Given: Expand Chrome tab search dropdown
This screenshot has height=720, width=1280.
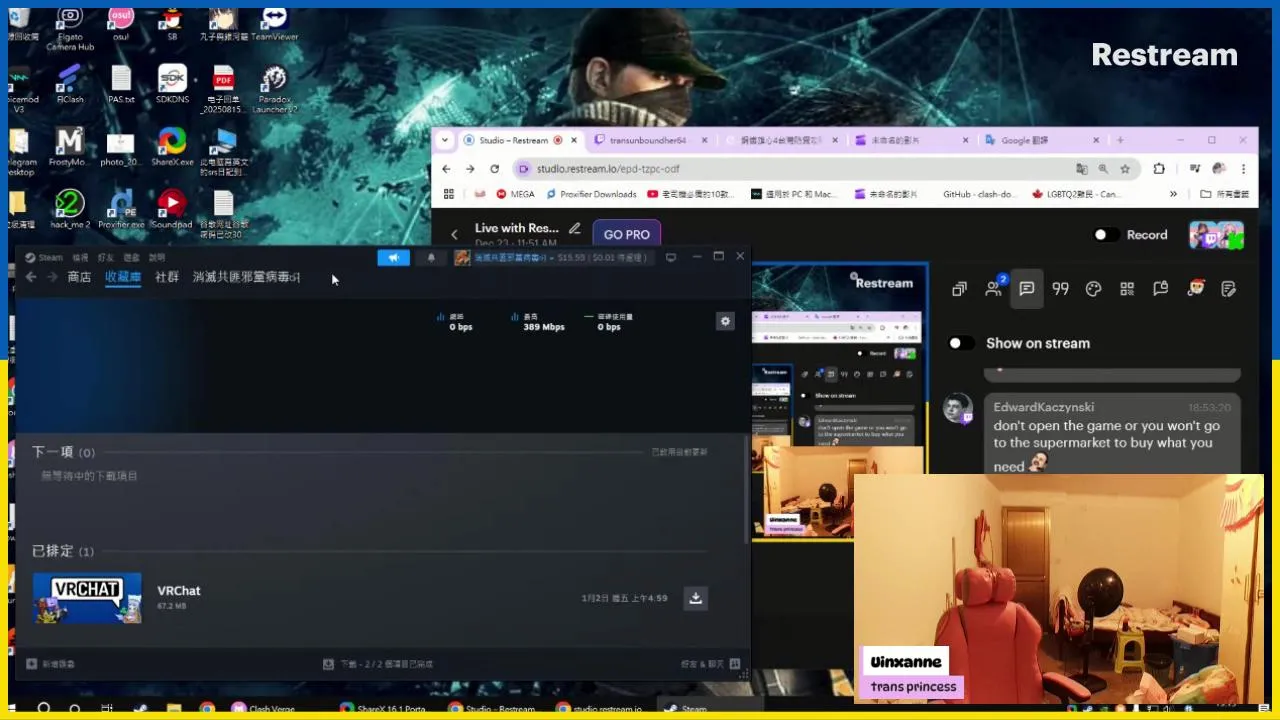Looking at the screenshot, I should coord(445,140).
